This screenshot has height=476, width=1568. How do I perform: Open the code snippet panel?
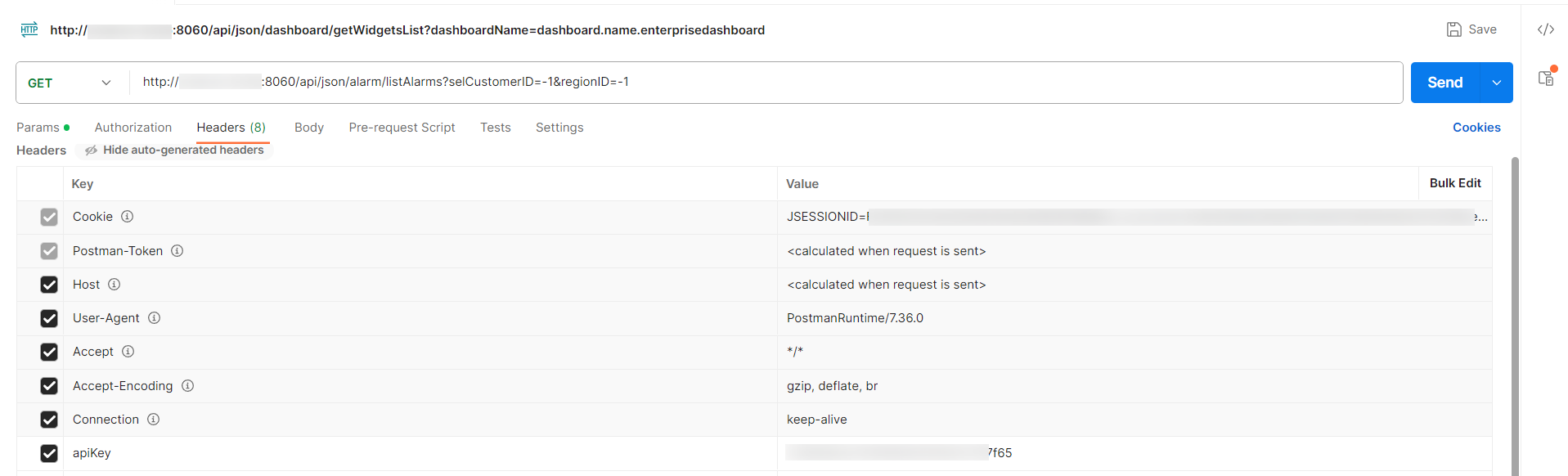point(1545,29)
